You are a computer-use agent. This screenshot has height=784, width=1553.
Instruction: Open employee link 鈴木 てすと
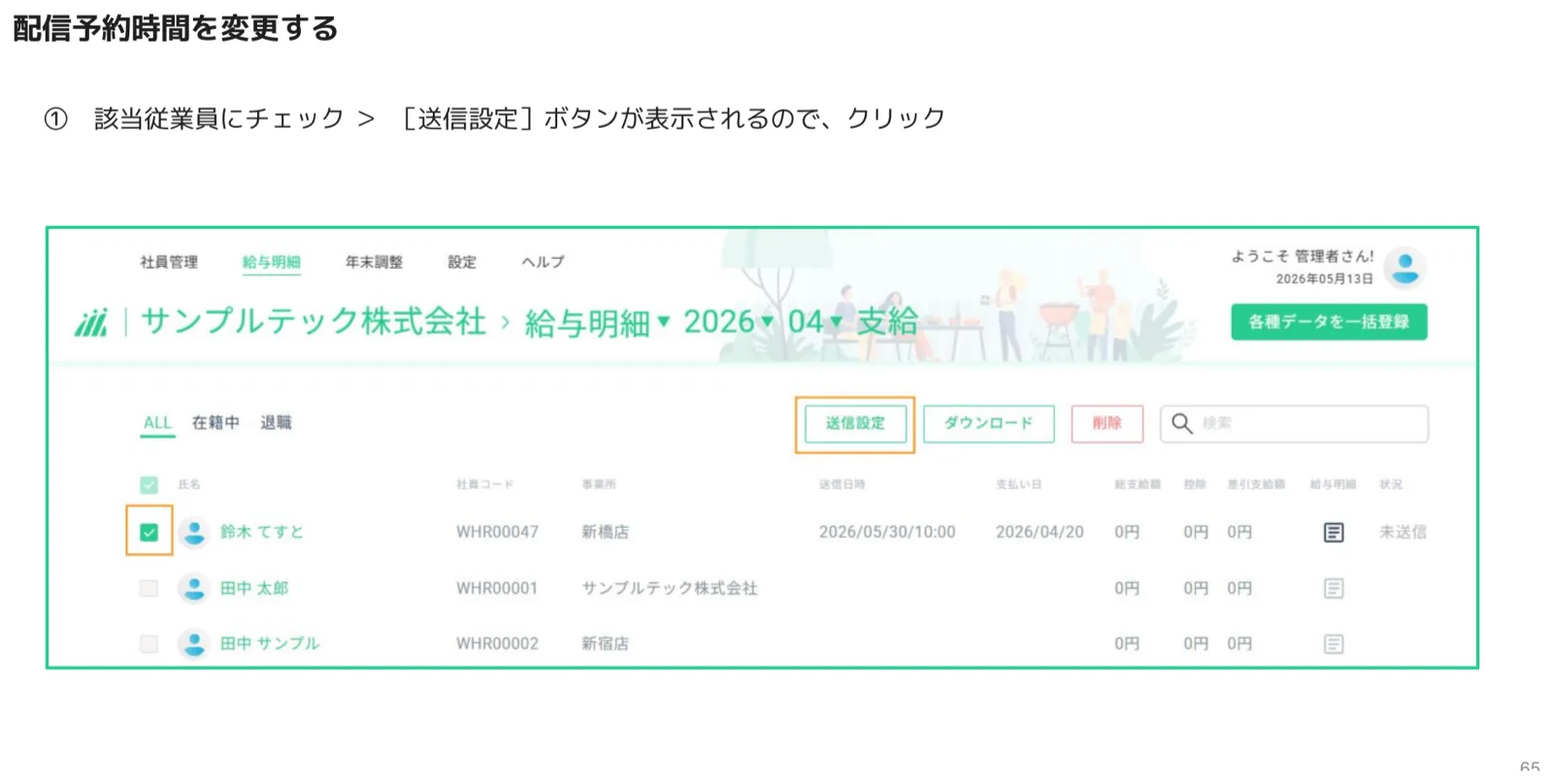262,532
